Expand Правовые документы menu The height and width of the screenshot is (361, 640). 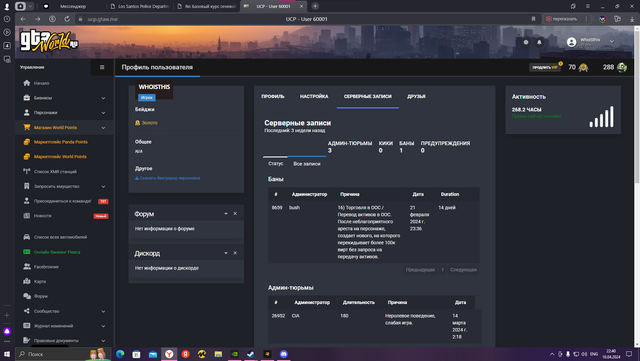click(64, 340)
